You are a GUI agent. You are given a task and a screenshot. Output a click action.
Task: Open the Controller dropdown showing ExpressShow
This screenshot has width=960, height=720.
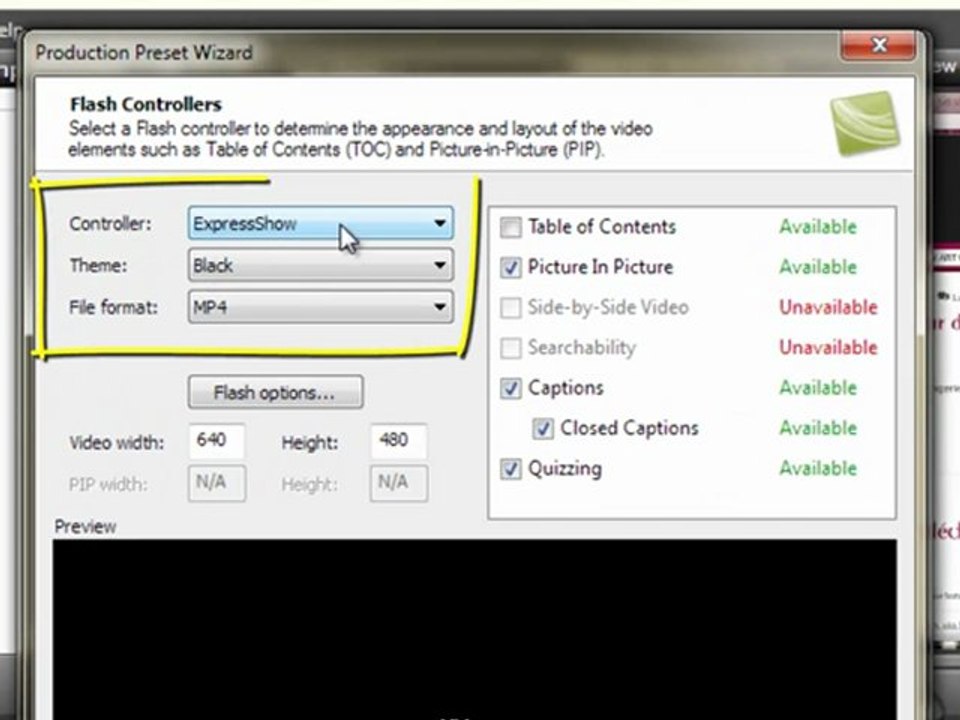pyautogui.click(x=321, y=223)
